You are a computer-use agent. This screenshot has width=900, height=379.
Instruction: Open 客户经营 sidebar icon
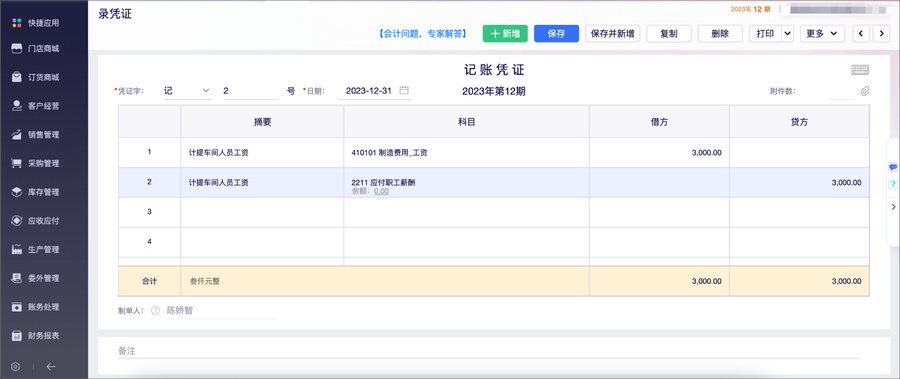(17, 106)
